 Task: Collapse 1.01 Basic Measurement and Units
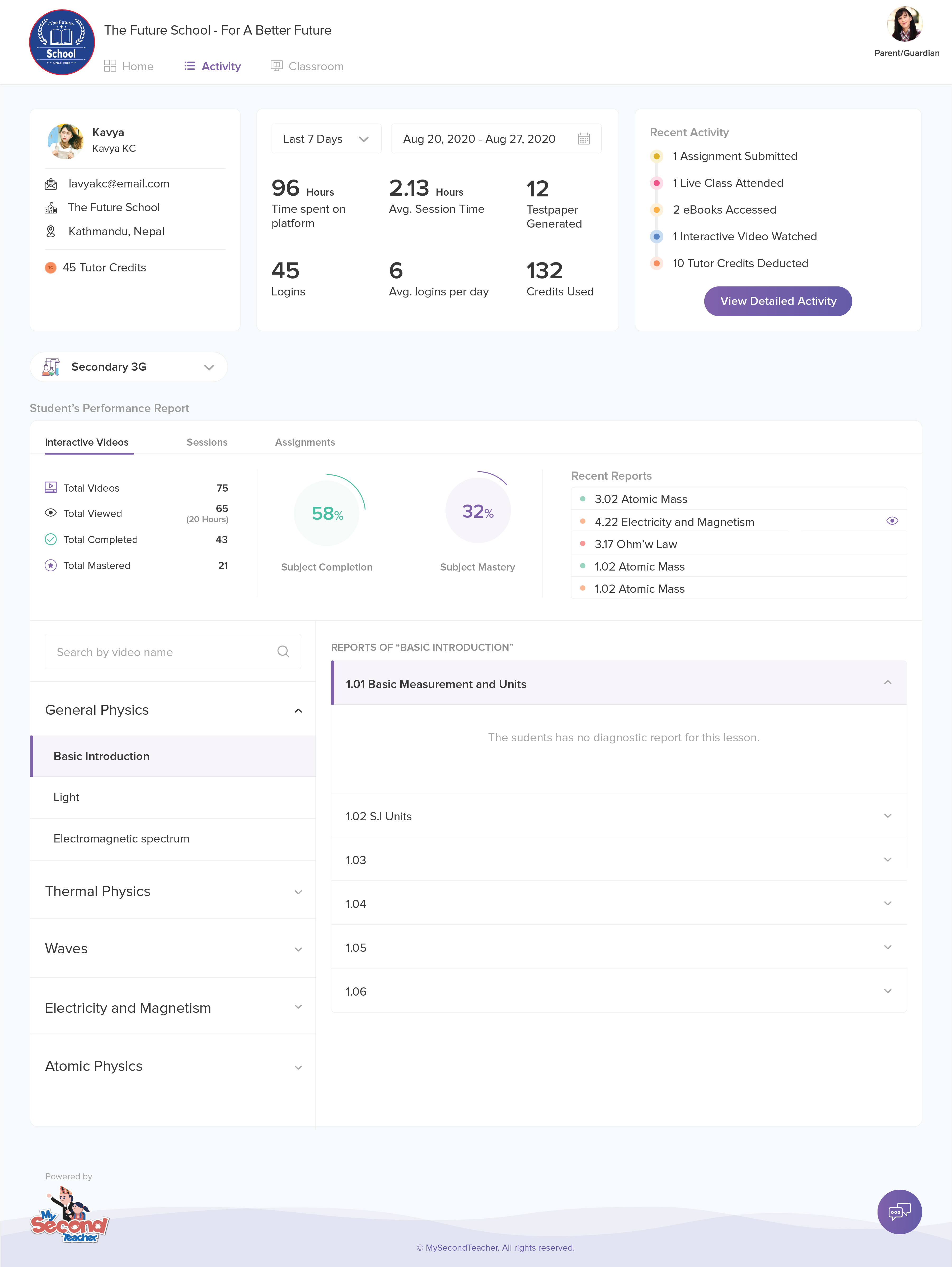[x=619, y=683]
